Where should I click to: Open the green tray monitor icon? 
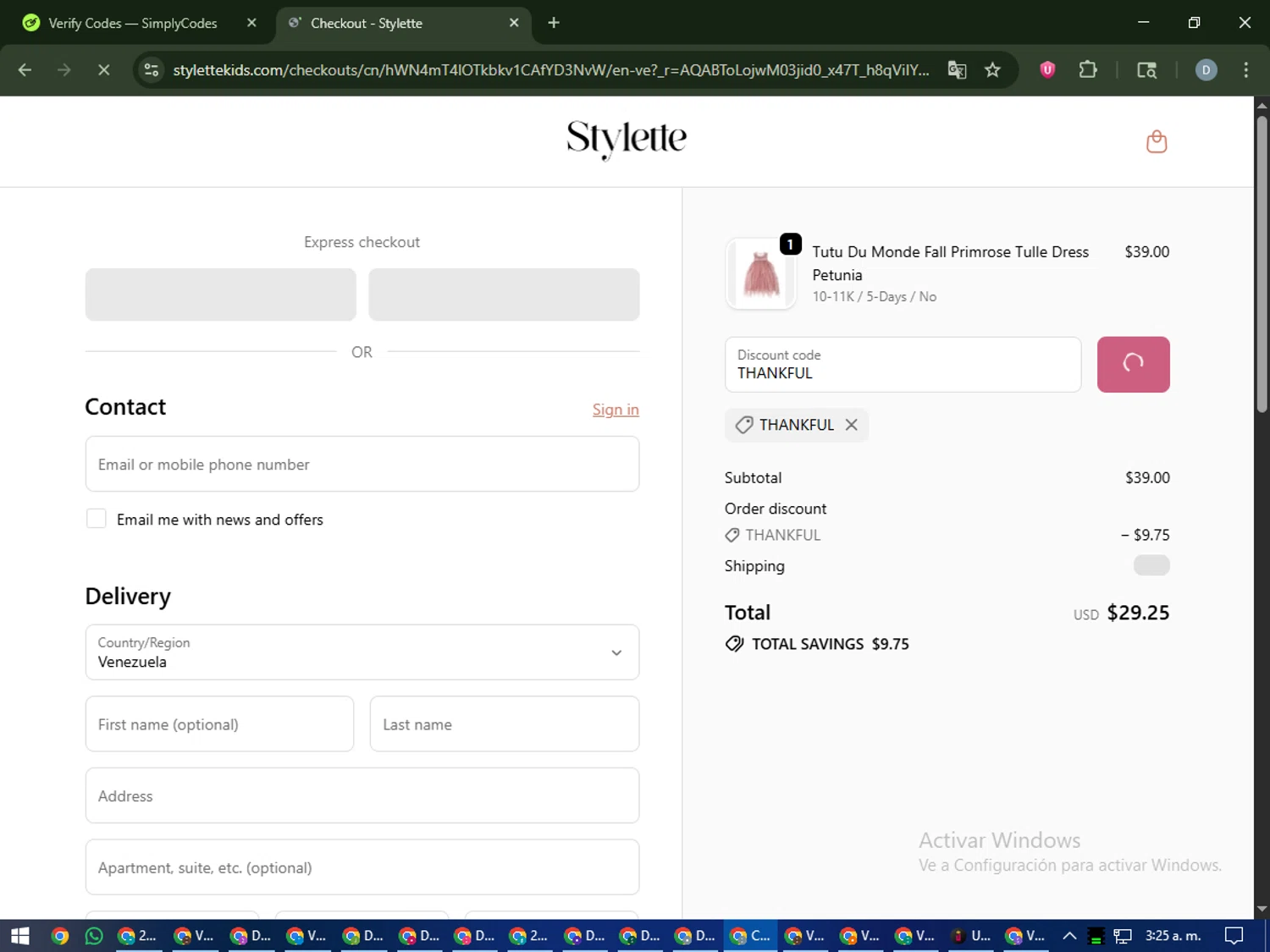1096,936
